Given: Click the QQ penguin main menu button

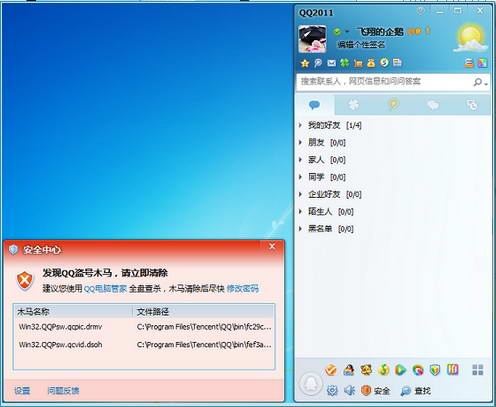Looking at the screenshot, I should click(311, 384).
